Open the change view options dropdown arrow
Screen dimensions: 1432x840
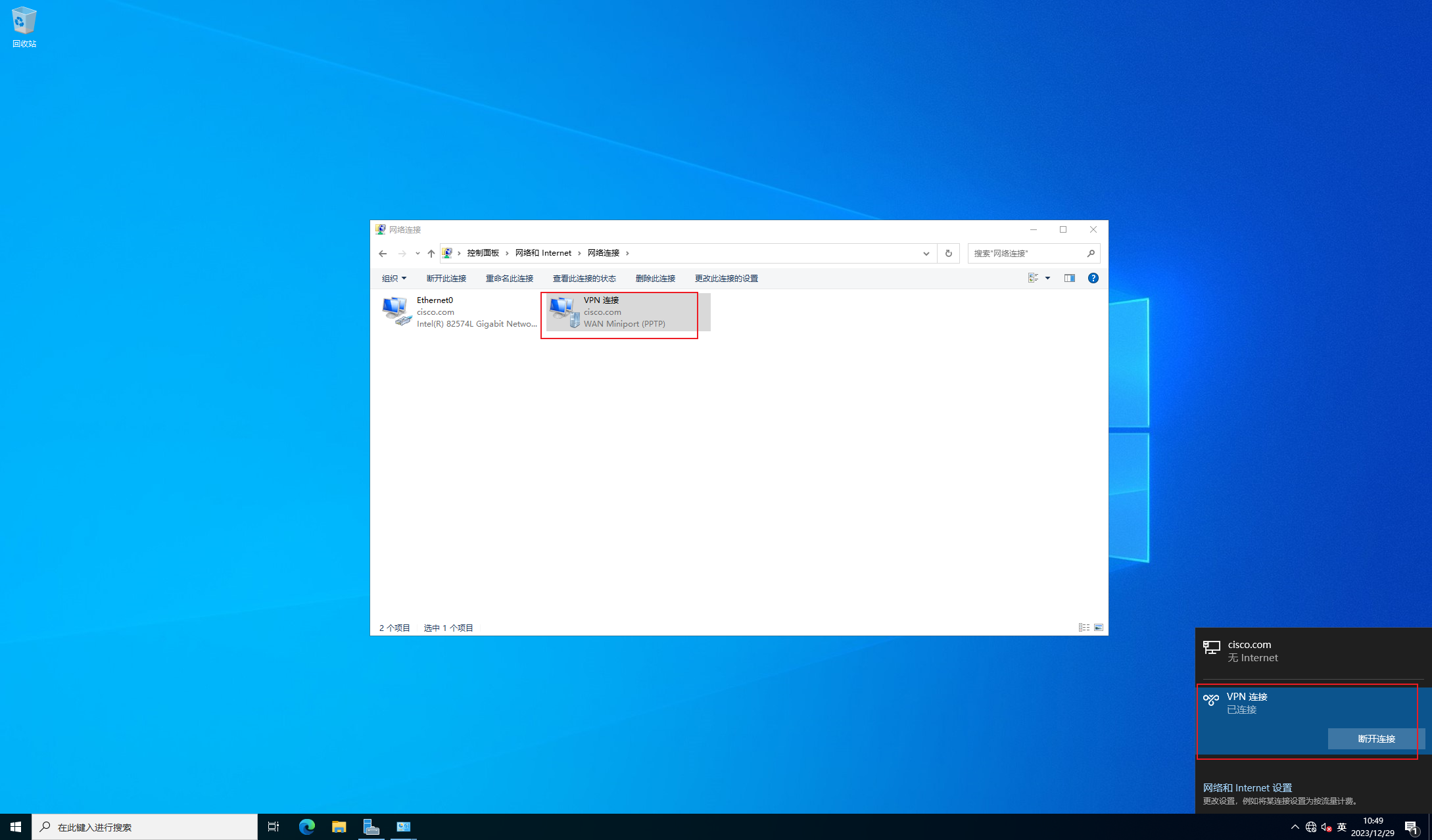pos(1047,278)
